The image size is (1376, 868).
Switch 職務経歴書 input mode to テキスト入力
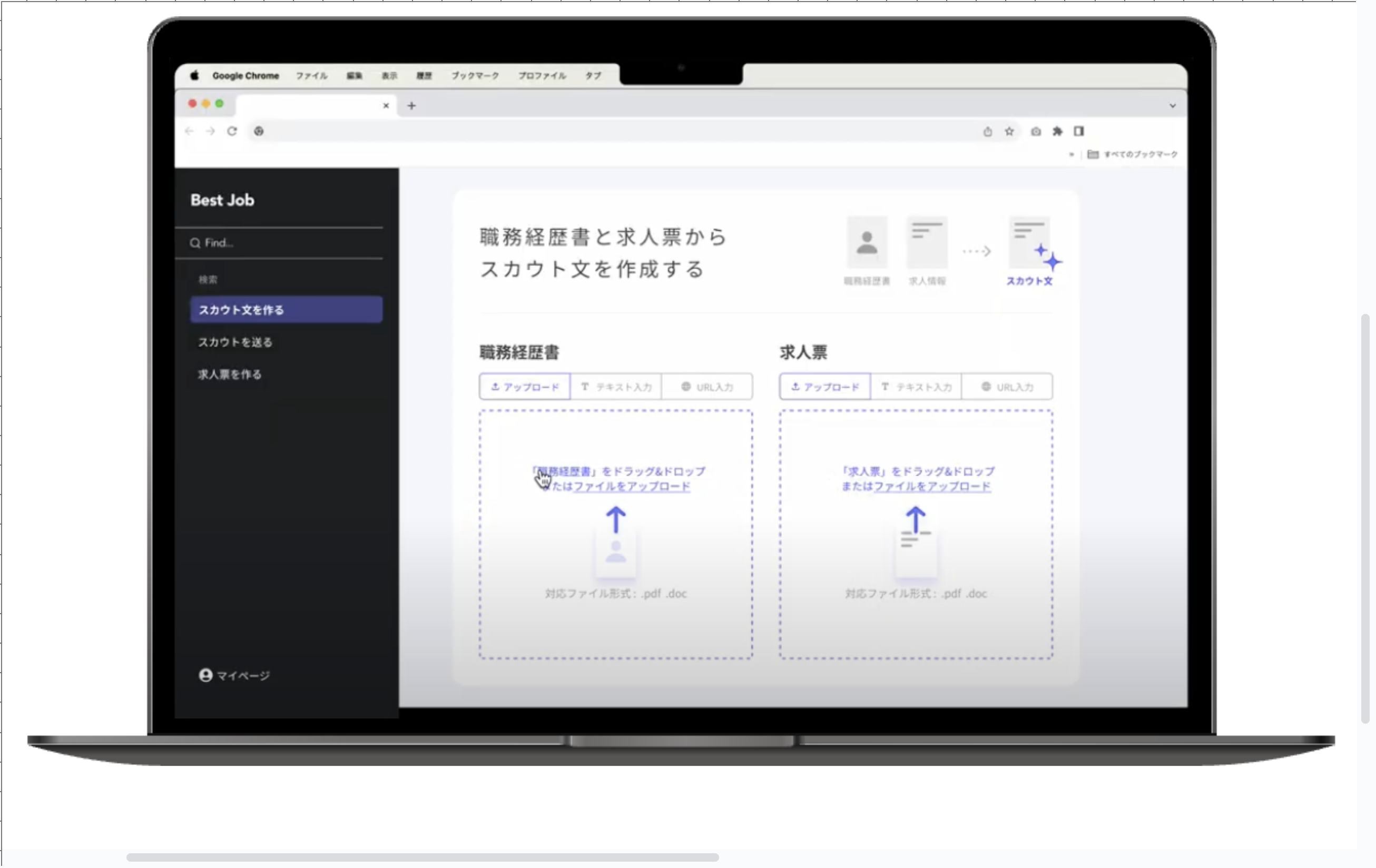[616, 386]
